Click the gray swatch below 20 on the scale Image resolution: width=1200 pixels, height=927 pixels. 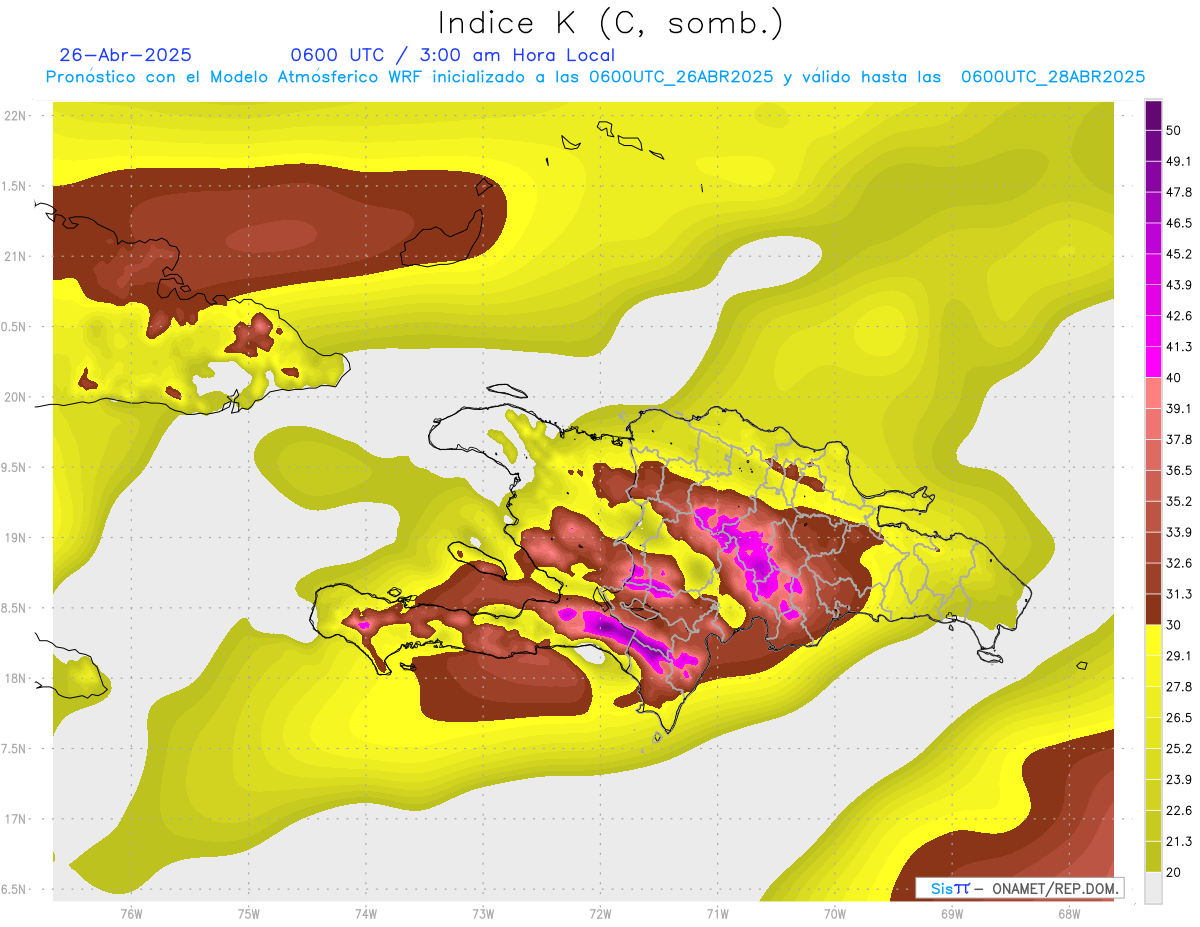[x=1153, y=887]
